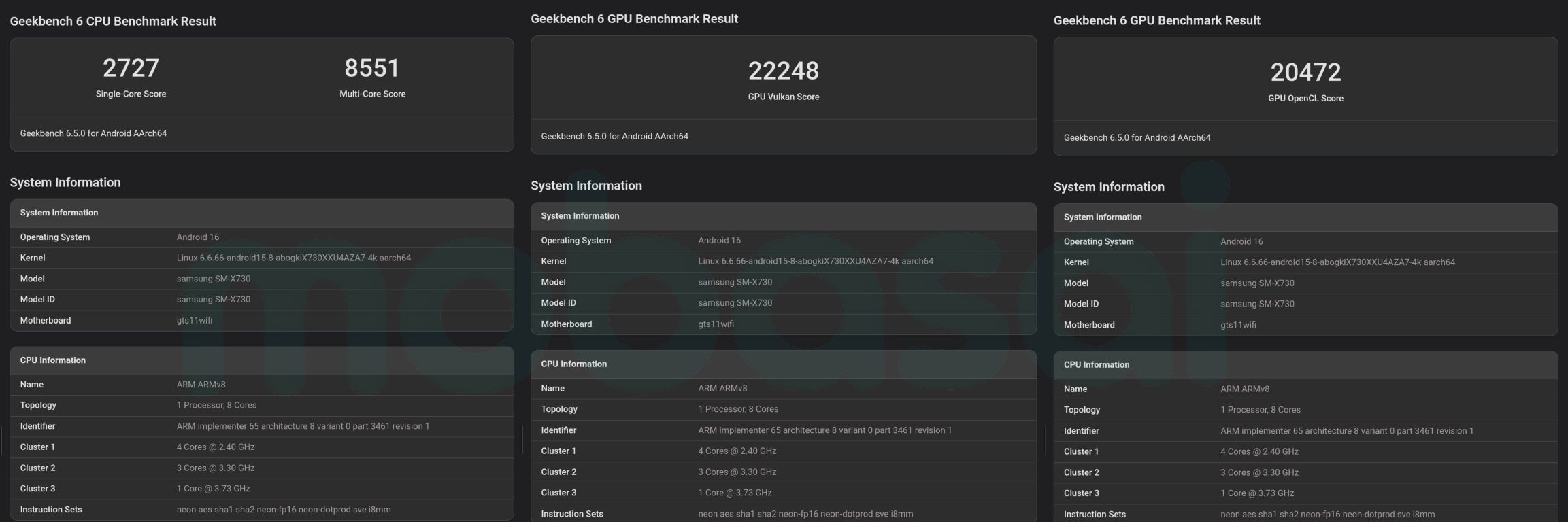Click '1 Core @ 3.73 GHz' in OpenCL result panel

[x=1257, y=493]
